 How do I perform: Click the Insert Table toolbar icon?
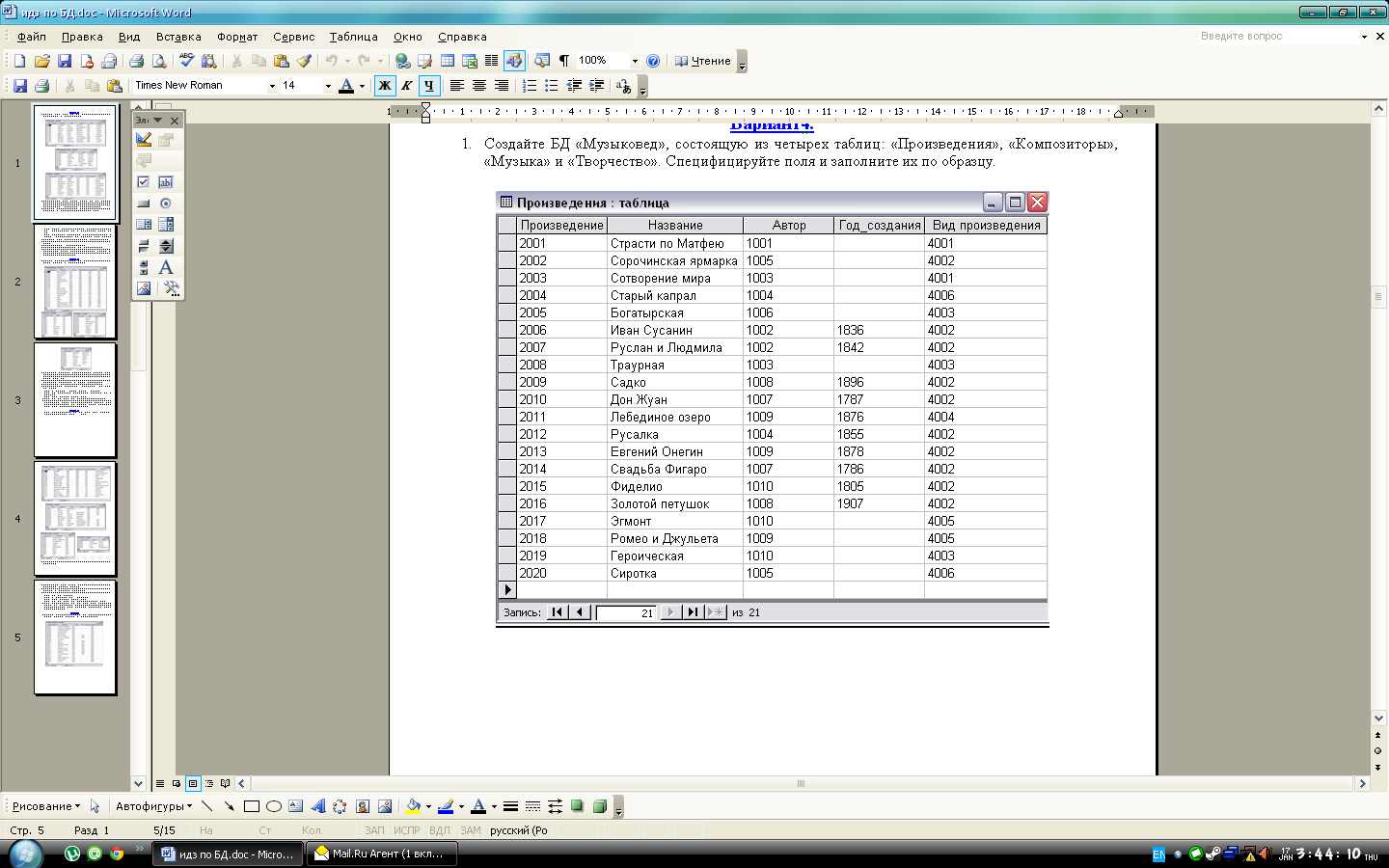[448, 61]
